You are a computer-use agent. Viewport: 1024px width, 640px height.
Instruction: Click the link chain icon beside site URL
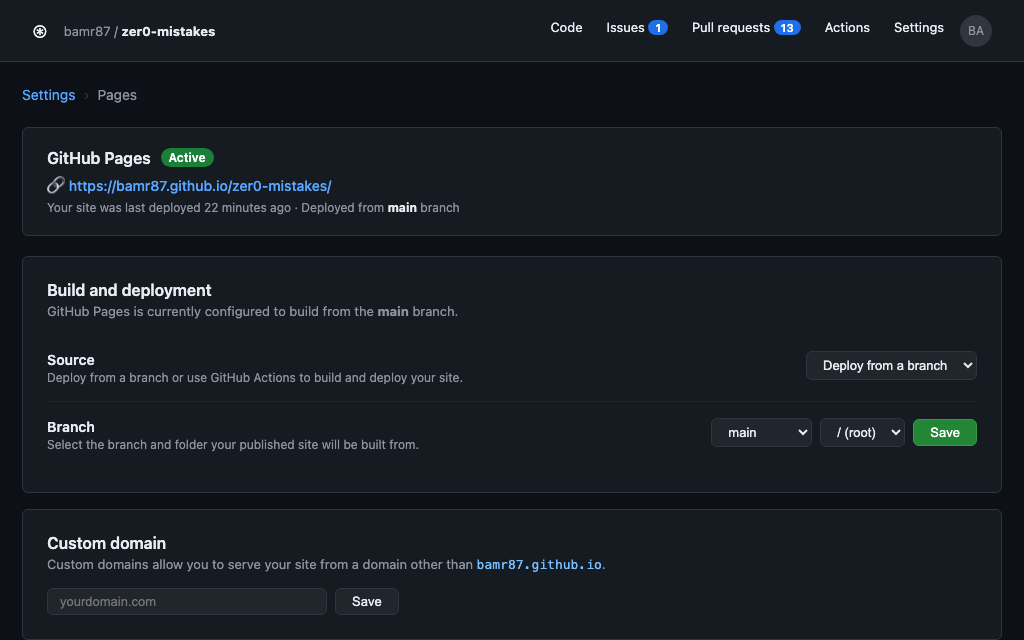56,185
